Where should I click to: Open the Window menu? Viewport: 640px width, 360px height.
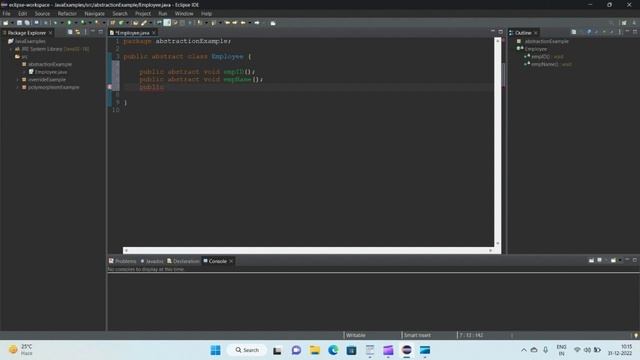(184, 13)
